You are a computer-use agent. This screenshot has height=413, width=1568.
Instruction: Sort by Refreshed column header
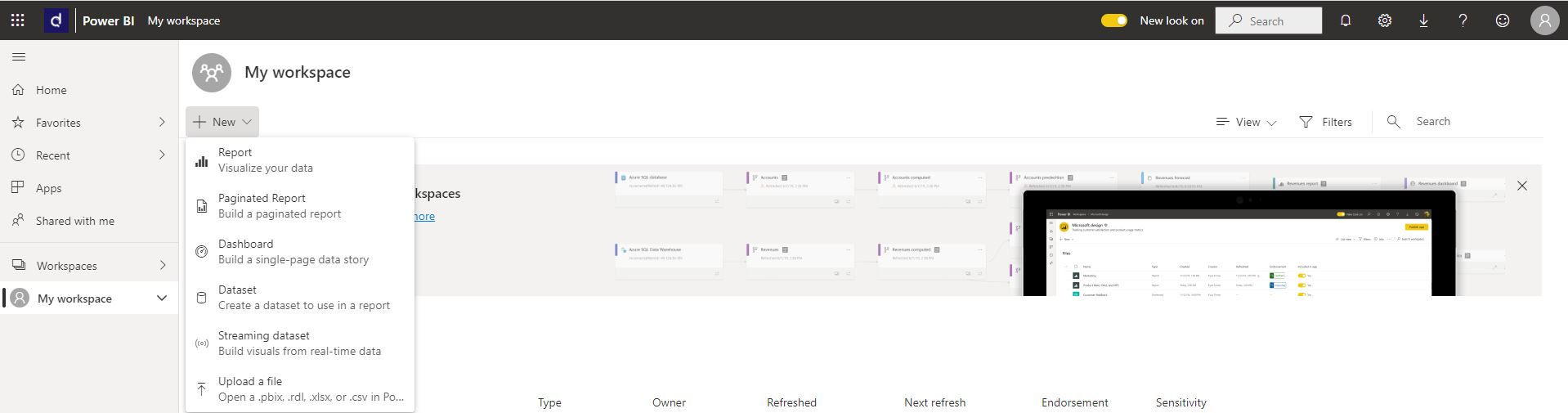tap(791, 402)
